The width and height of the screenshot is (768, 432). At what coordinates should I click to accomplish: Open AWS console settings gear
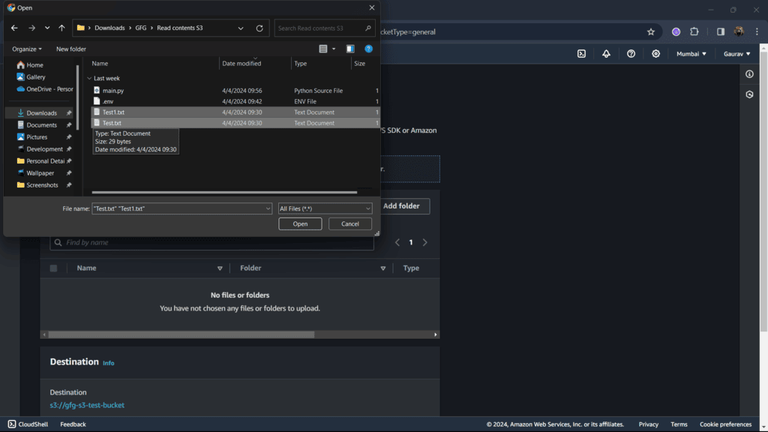(656, 54)
